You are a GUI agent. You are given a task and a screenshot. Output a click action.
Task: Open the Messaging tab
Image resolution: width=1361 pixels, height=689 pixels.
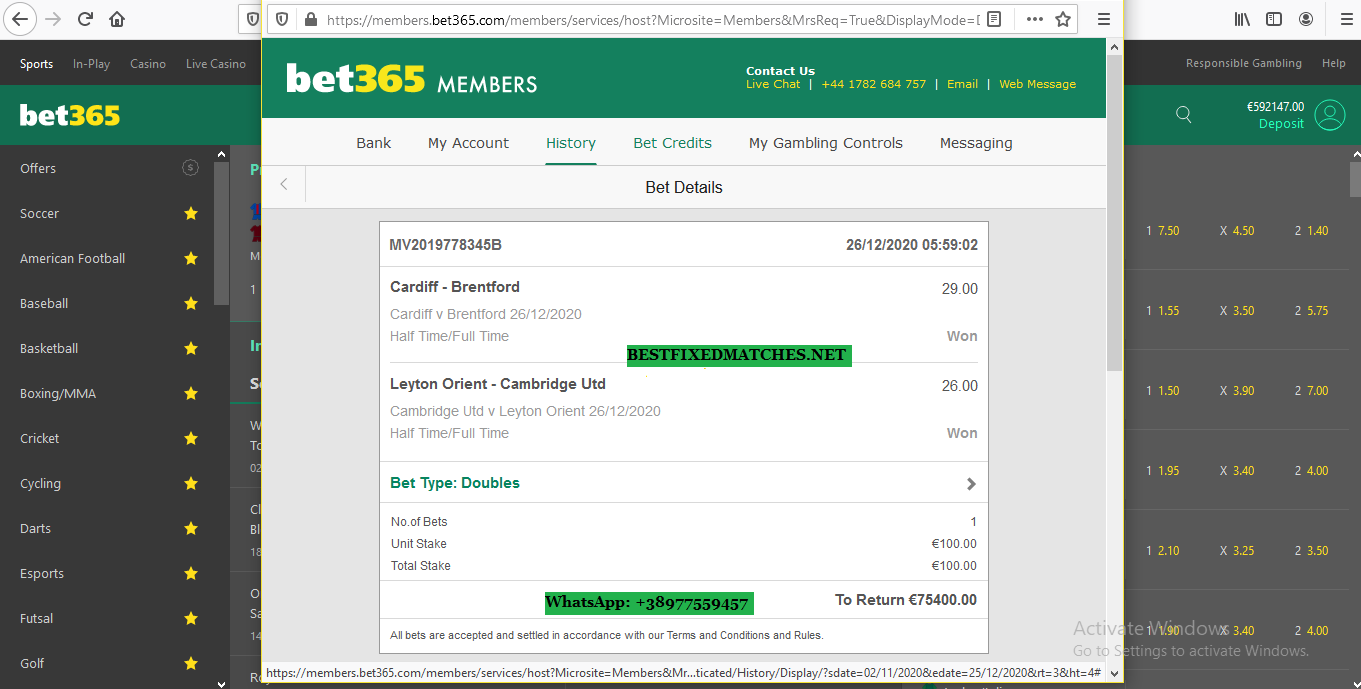point(976,143)
